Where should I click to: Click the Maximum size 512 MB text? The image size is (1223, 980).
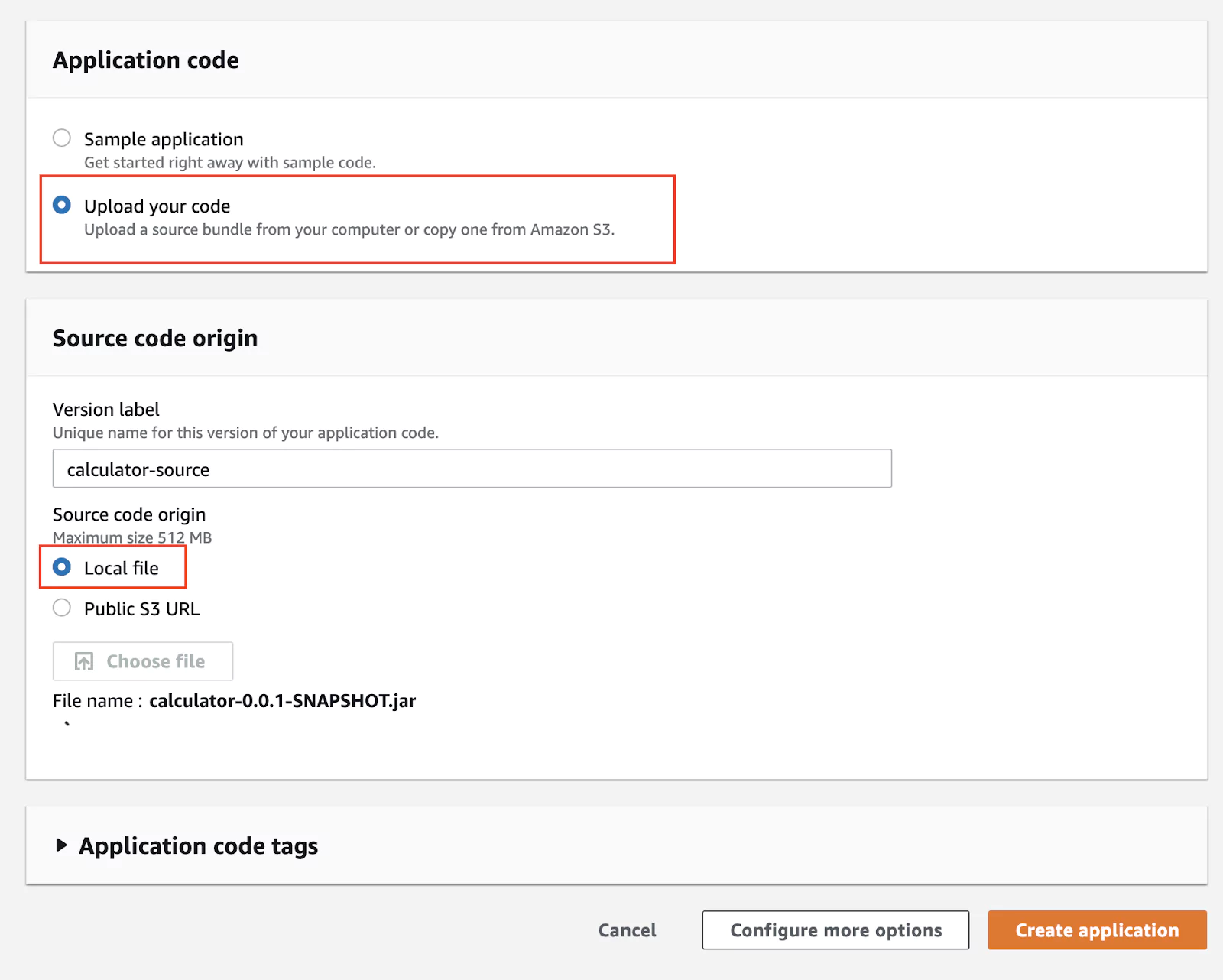click(x=132, y=537)
